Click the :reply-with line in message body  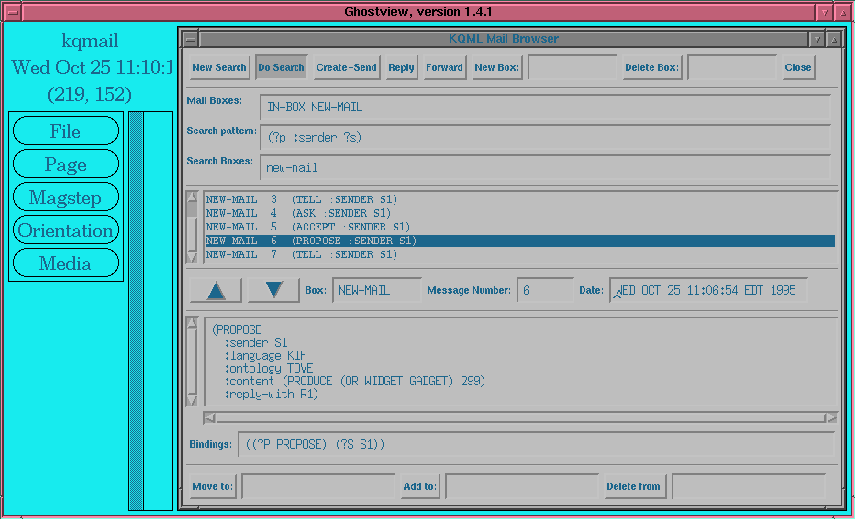[271, 394]
